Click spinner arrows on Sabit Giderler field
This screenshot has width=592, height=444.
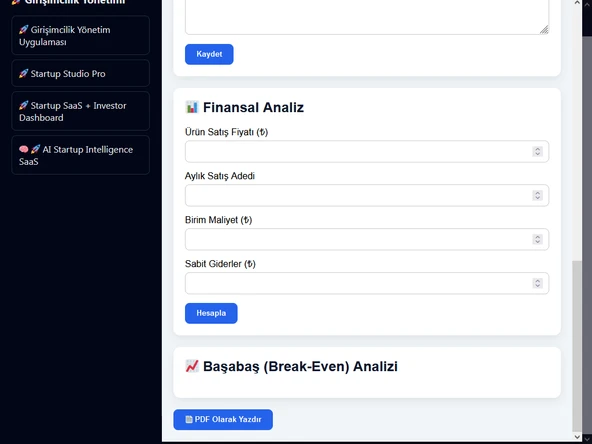[538, 284]
